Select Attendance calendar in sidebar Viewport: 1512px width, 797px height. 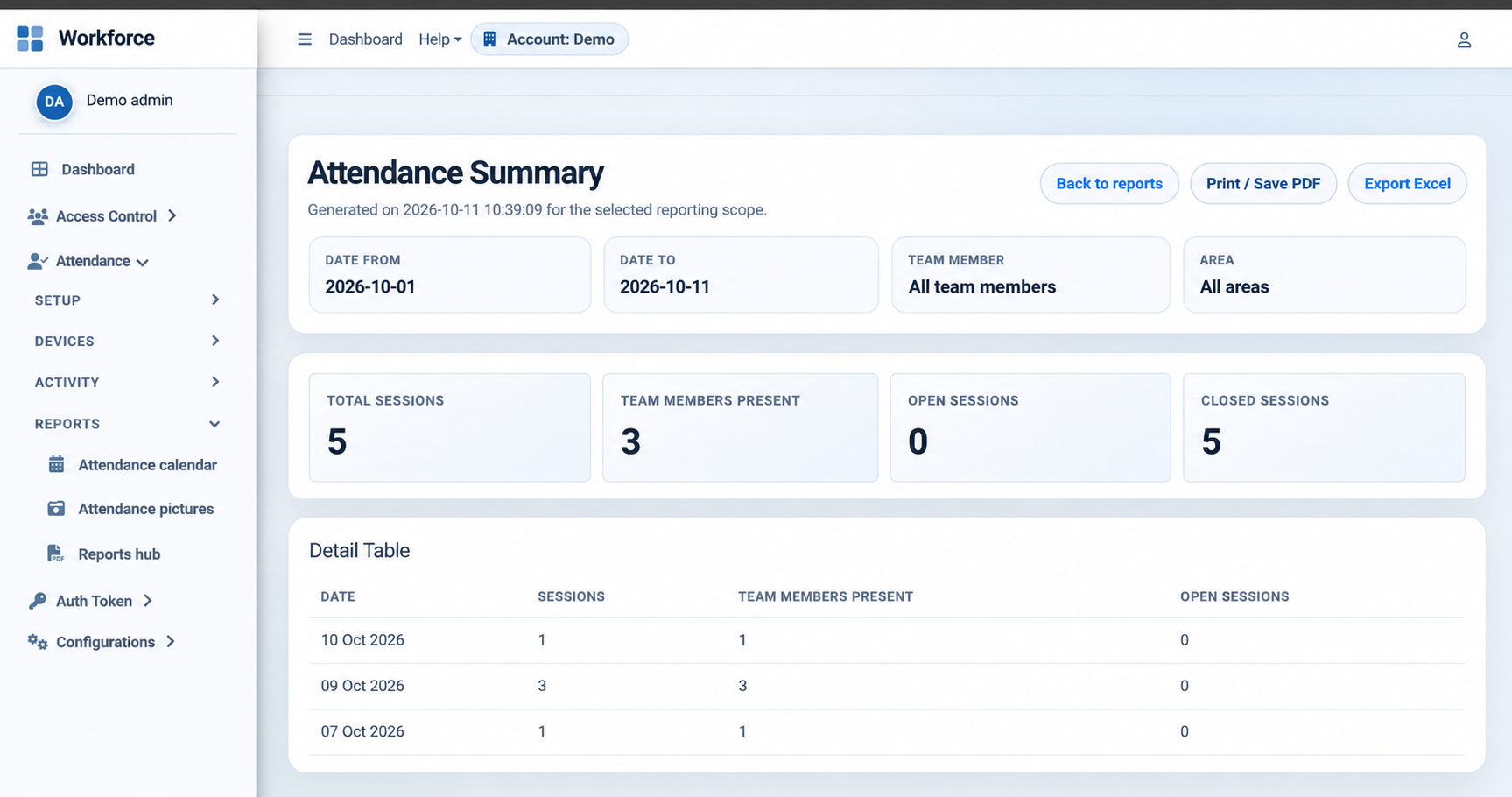[147, 465]
